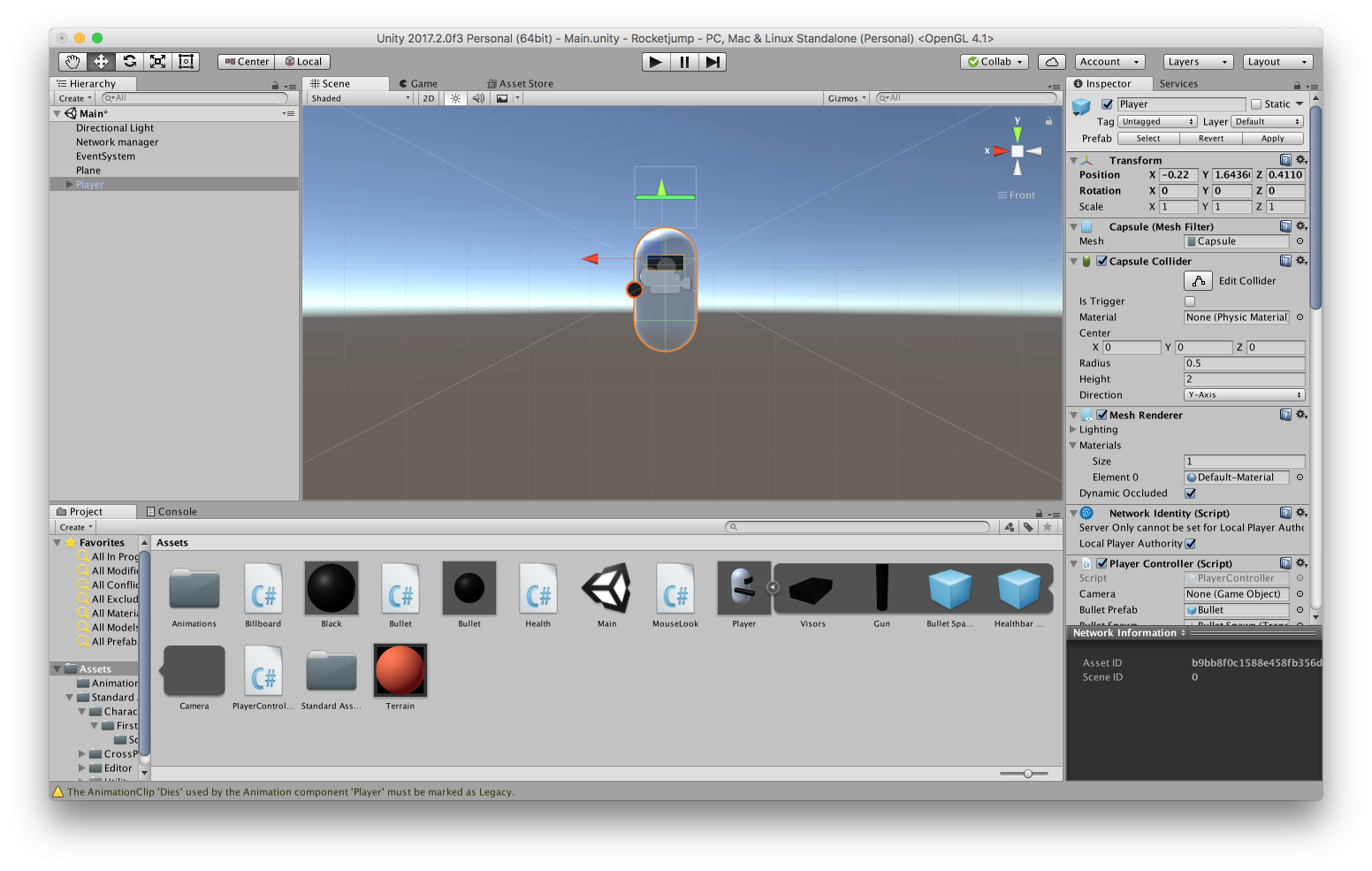This screenshot has width=1372, height=871.
Task: Click search by label icon in Project
Action: 1028,527
